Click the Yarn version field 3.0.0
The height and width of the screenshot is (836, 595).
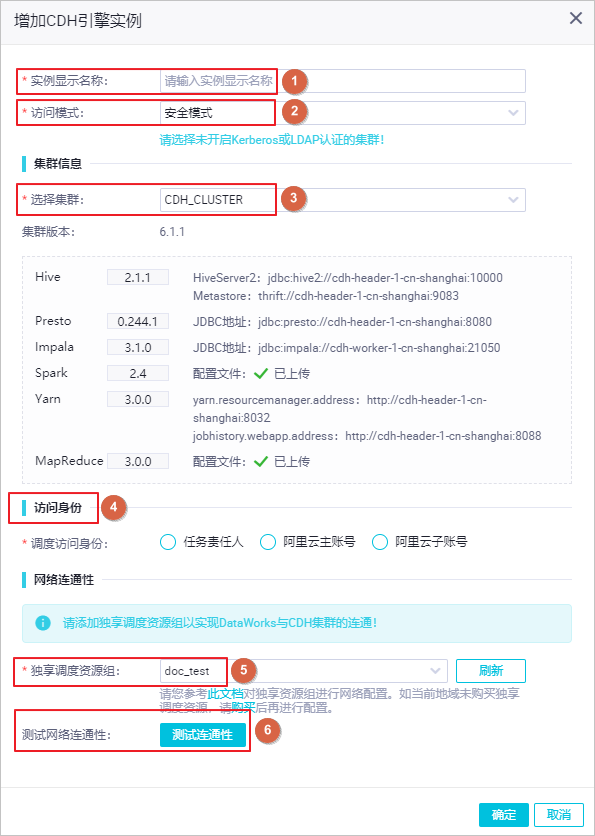[x=138, y=399]
